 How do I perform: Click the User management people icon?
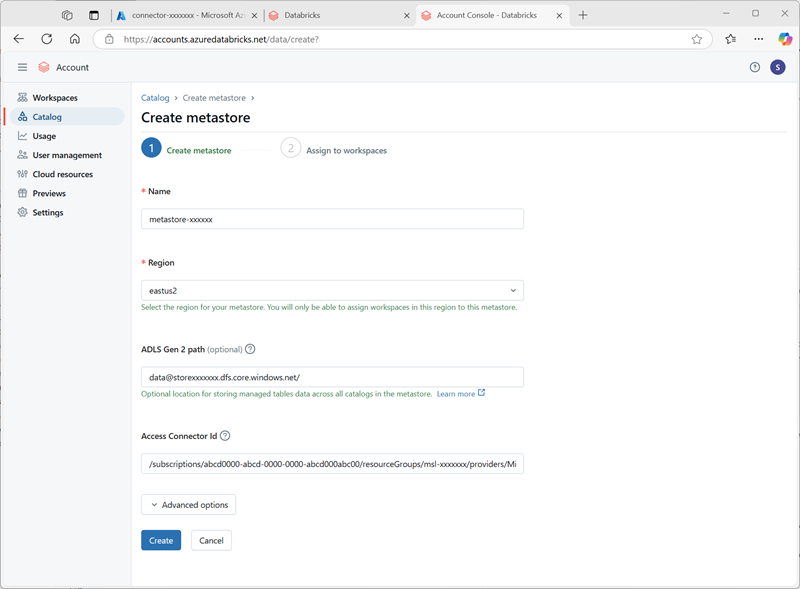point(22,155)
